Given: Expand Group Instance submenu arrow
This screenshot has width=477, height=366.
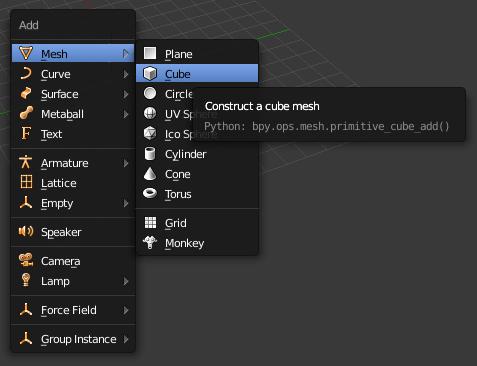Looking at the screenshot, I should [126, 339].
